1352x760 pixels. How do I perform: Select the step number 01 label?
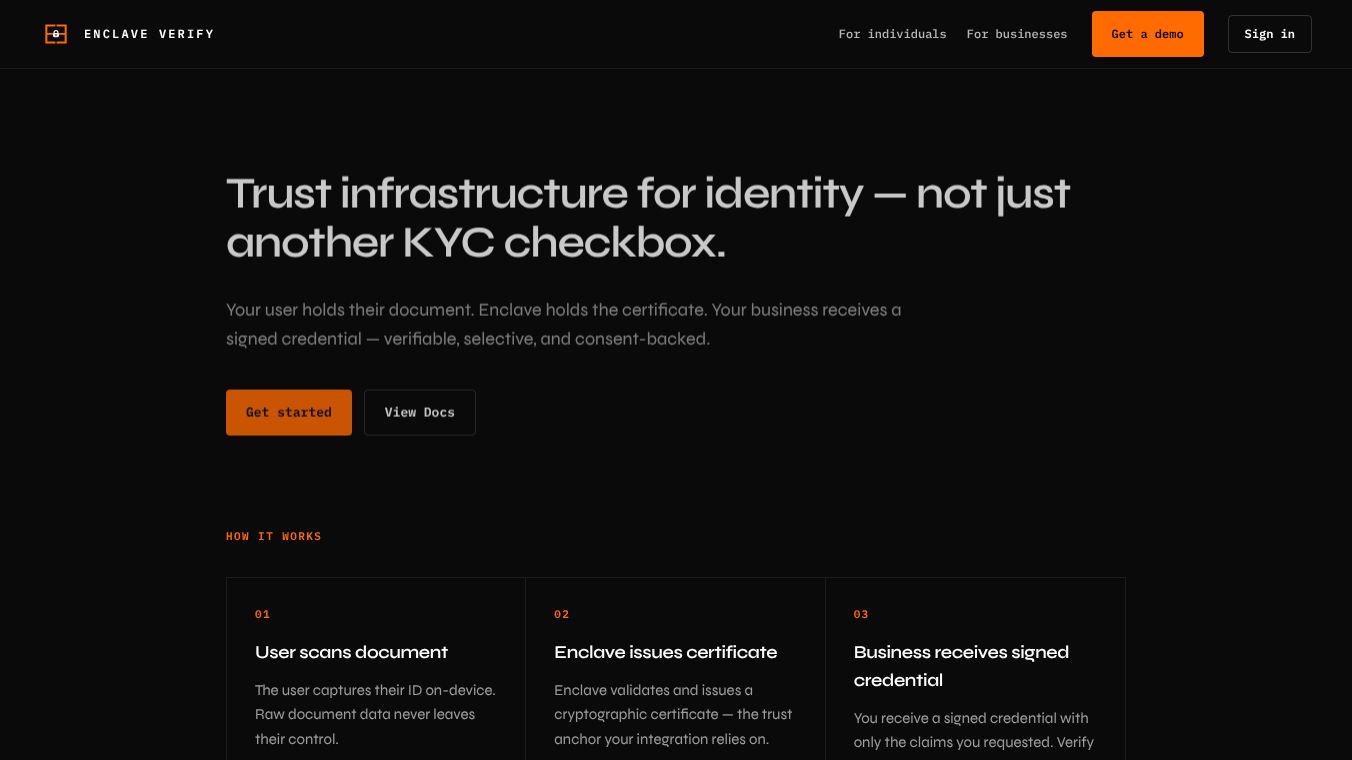[x=263, y=614]
